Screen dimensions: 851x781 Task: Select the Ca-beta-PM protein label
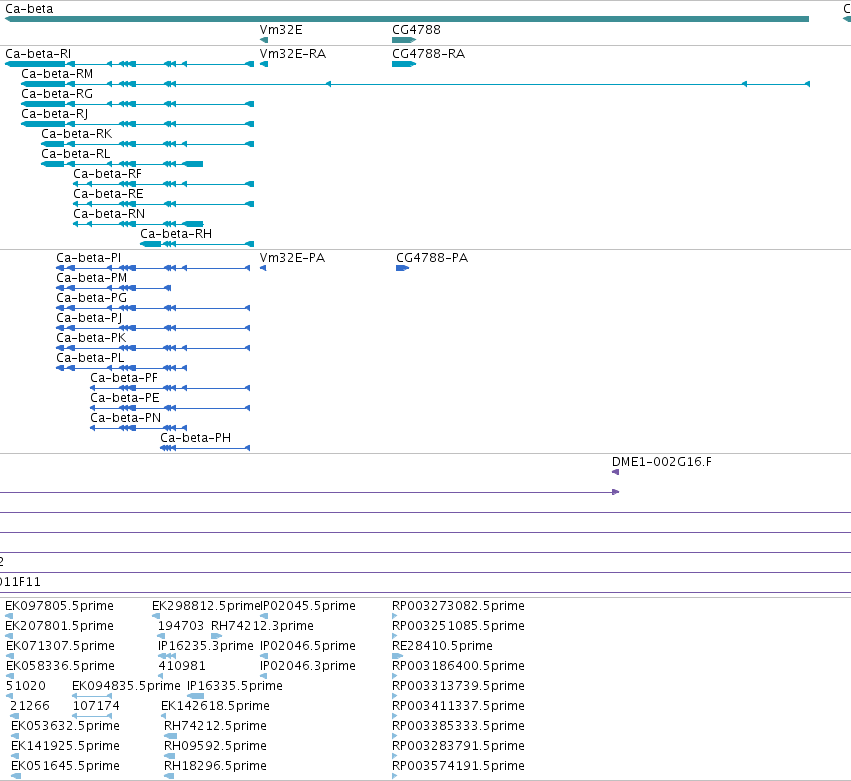point(92,278)
